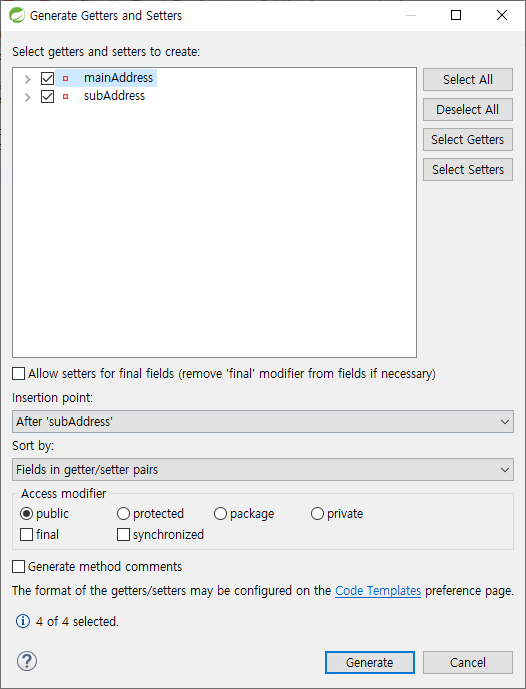Tick the final modifier checkbox
This screenshot has height=689, width=526.
27,534
